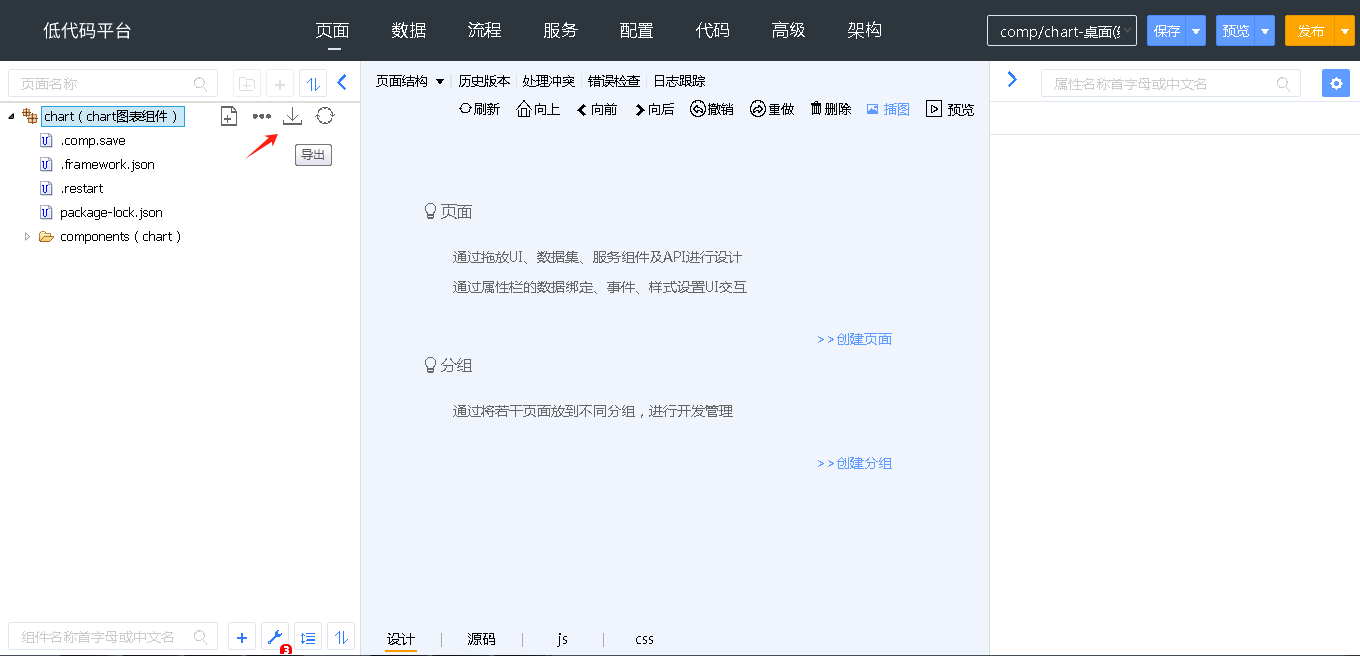1360x656 pixels.
Task: Open the 服务 top navigation tab
Action: pyautogui.click(x=561, y=30)
